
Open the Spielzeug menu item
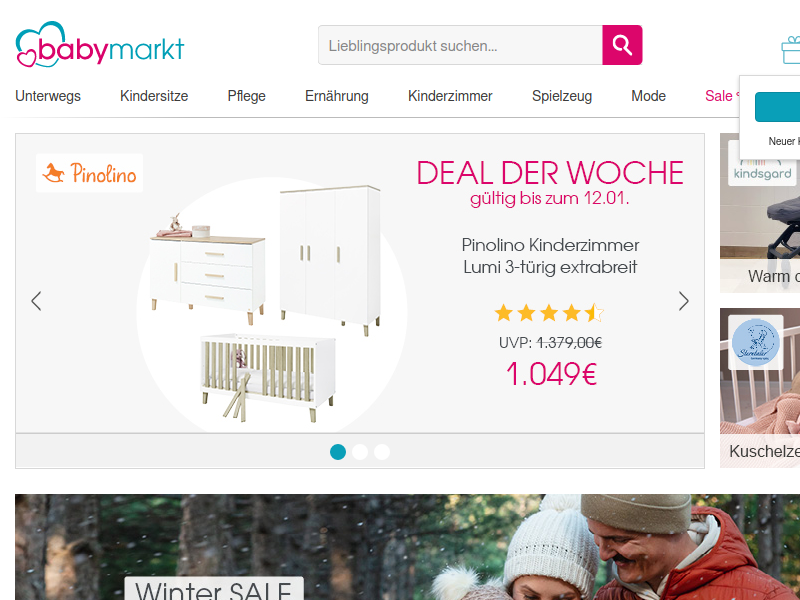coord(562,96)
